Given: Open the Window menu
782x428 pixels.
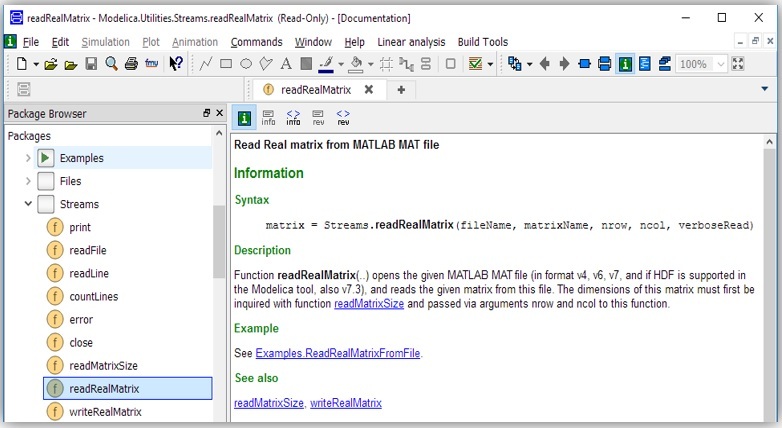Looking at the screenshot, I should coord(313,42).
